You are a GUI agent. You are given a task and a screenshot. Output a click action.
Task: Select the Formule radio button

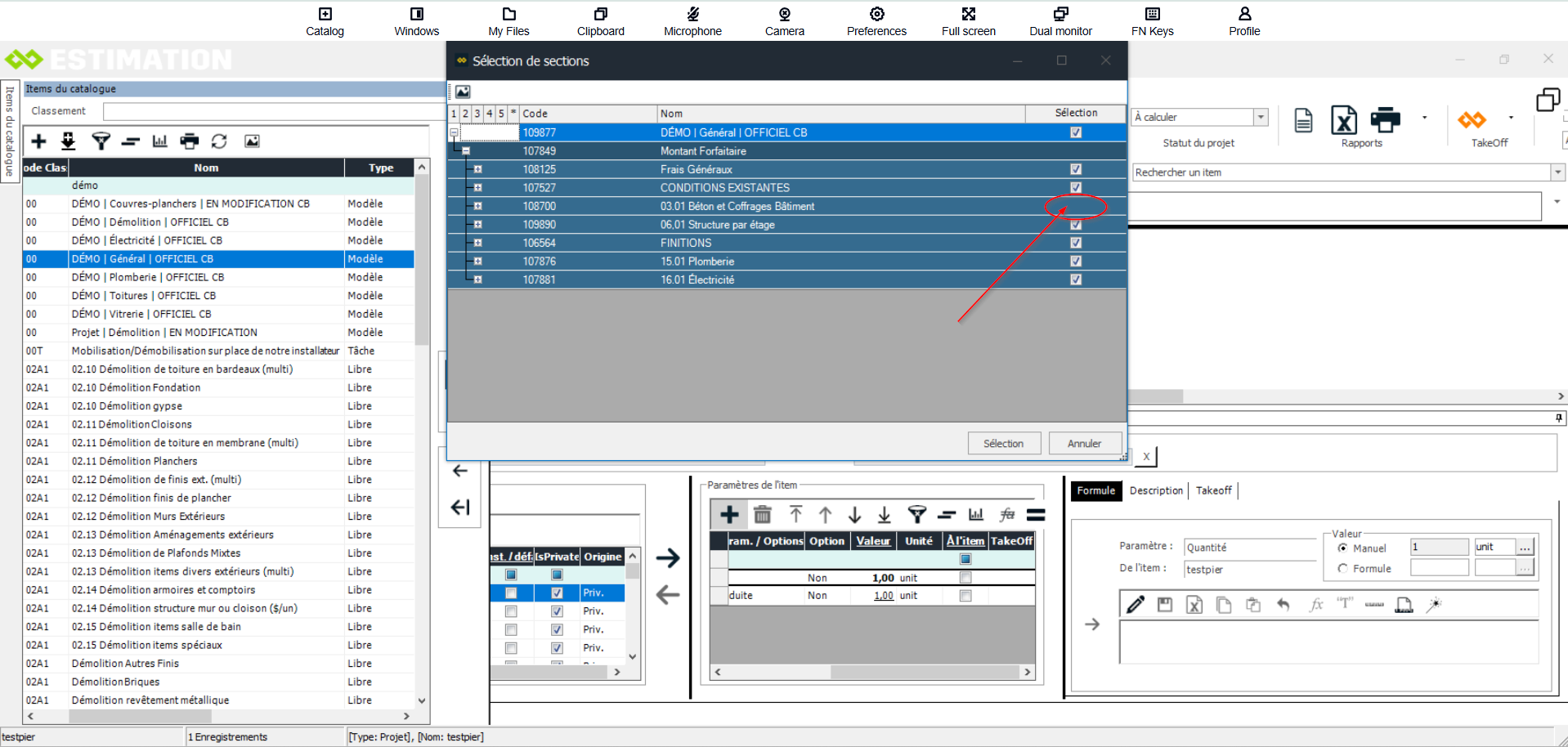tap(1342, 569)
